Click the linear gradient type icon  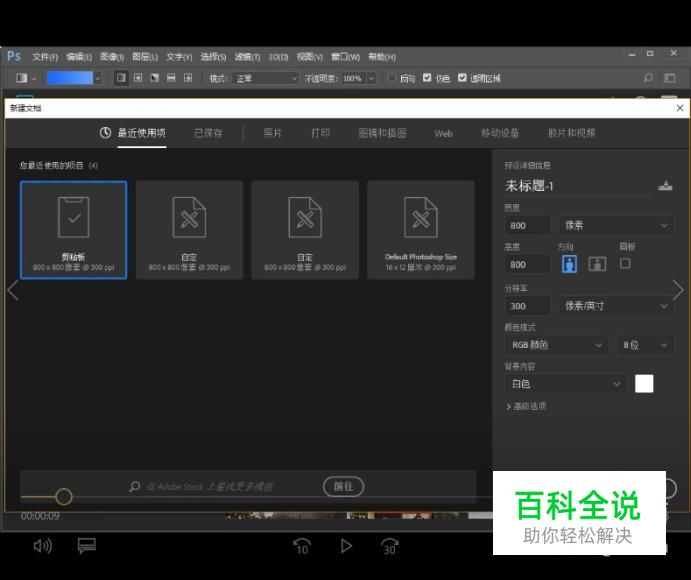(x=121, y=78)
